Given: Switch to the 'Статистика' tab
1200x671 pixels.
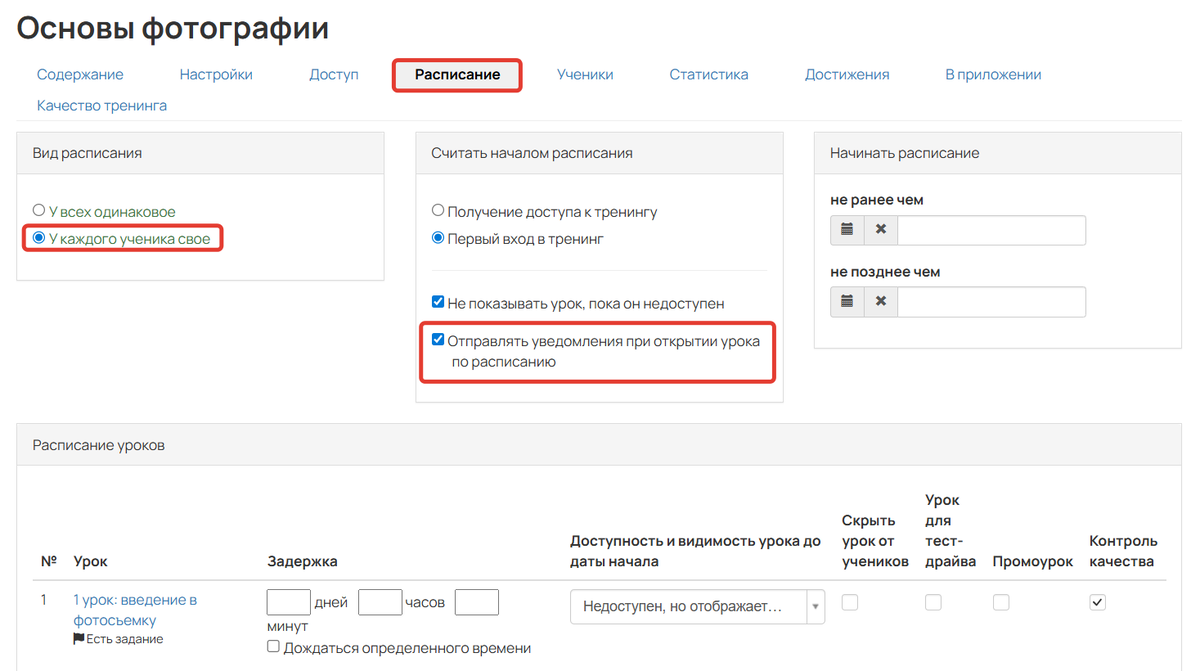Looking at the screenshot, I should (709, 75).
